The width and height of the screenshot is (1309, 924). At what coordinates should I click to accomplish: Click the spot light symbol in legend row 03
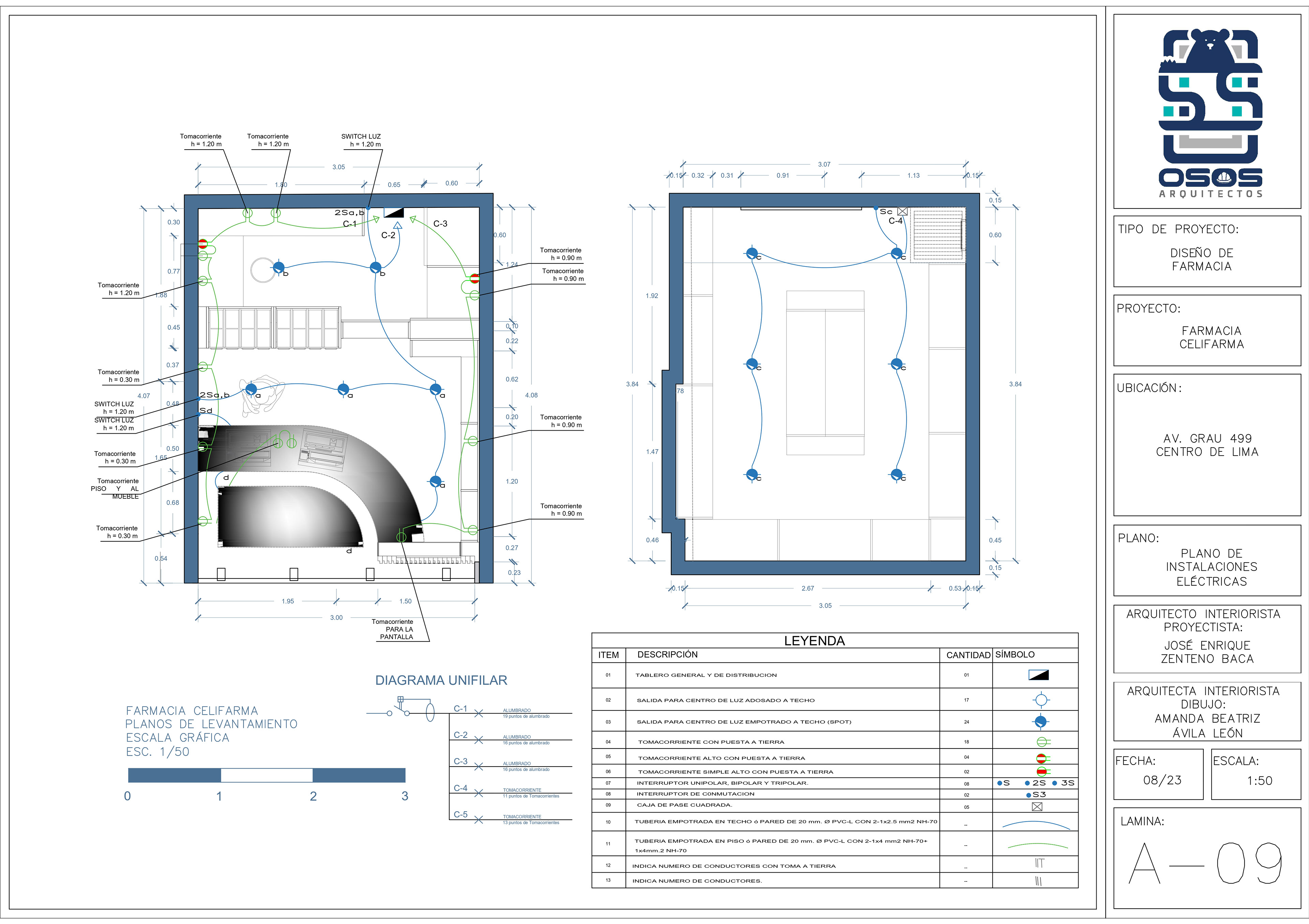coord(1041,722)
